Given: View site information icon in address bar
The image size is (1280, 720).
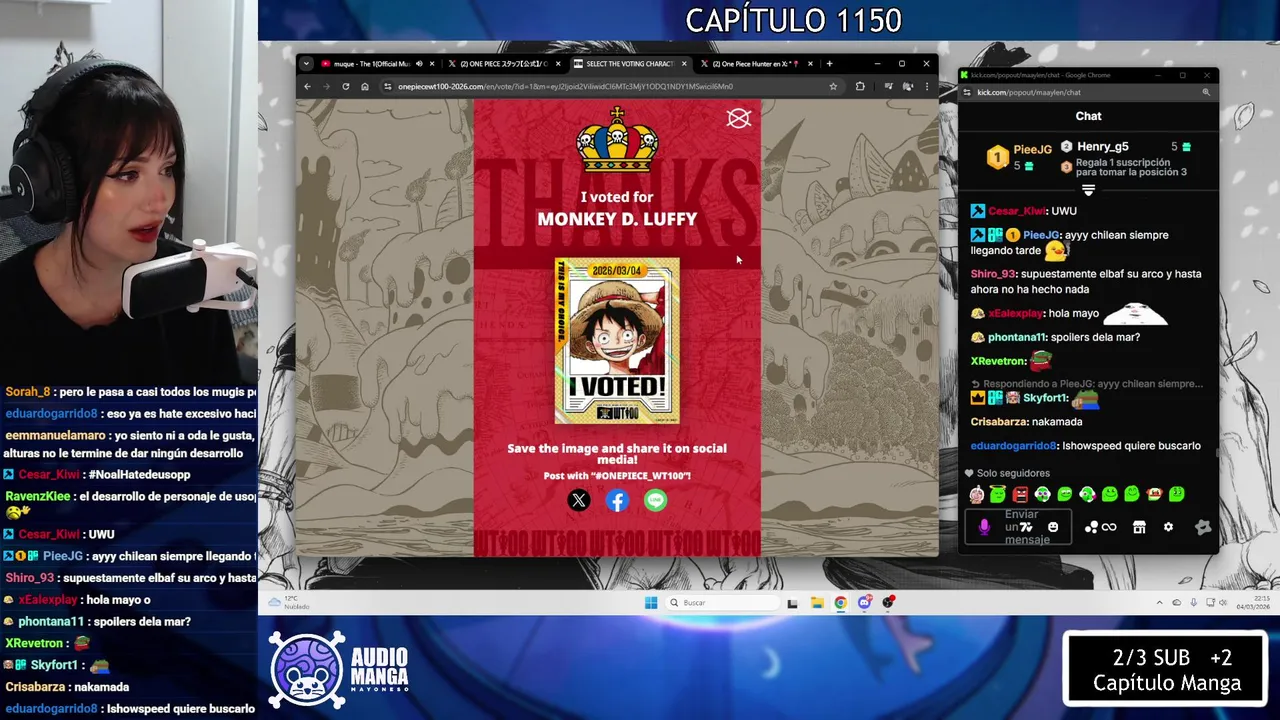Looking at the screenshot, I should click(388, 86).
